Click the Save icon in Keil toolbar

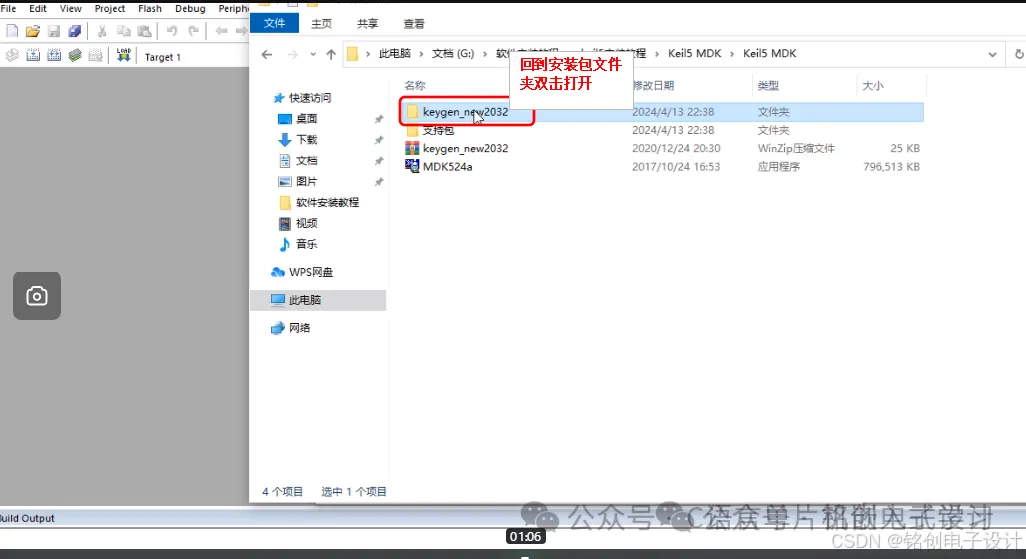click(x=54, y=31)
